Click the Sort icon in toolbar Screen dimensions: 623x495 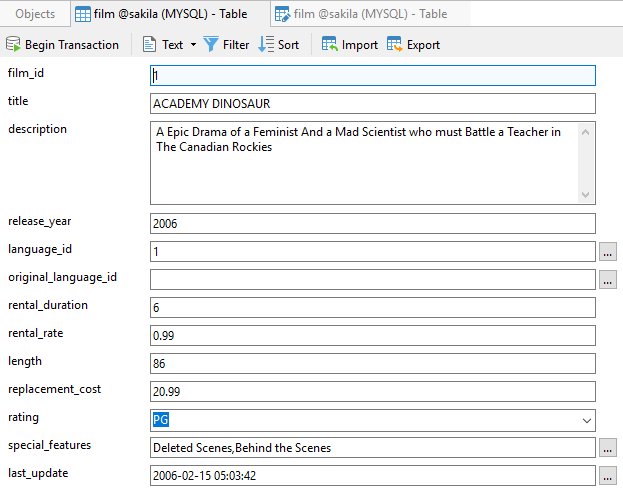point(266,44)
